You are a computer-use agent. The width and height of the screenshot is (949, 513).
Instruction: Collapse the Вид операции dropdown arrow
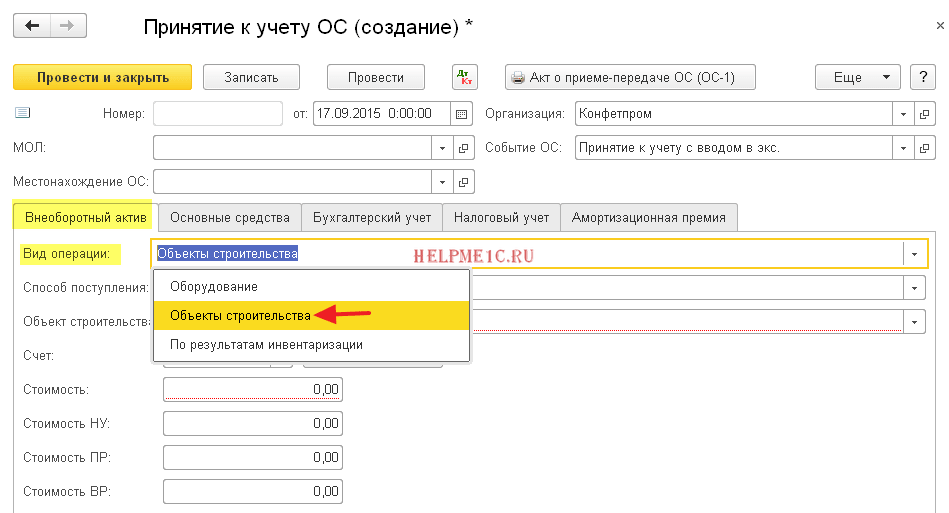coord(915,254)
